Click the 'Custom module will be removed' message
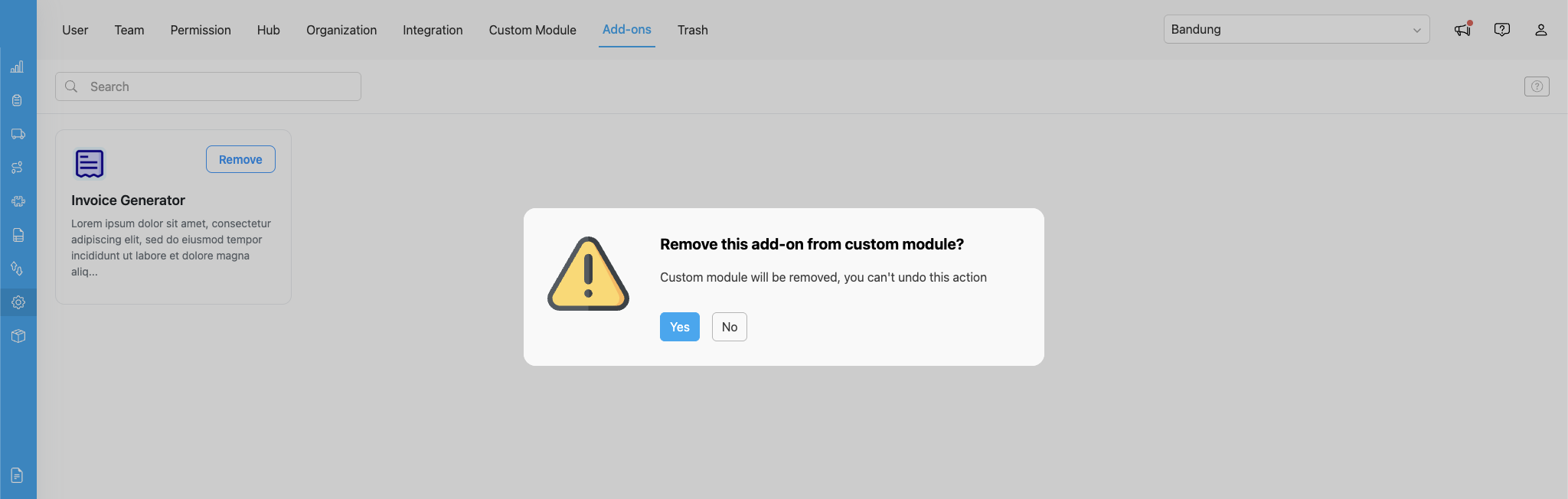This screenshot has height=499, width=1568. pyautogui.click(x=823, y=277)
